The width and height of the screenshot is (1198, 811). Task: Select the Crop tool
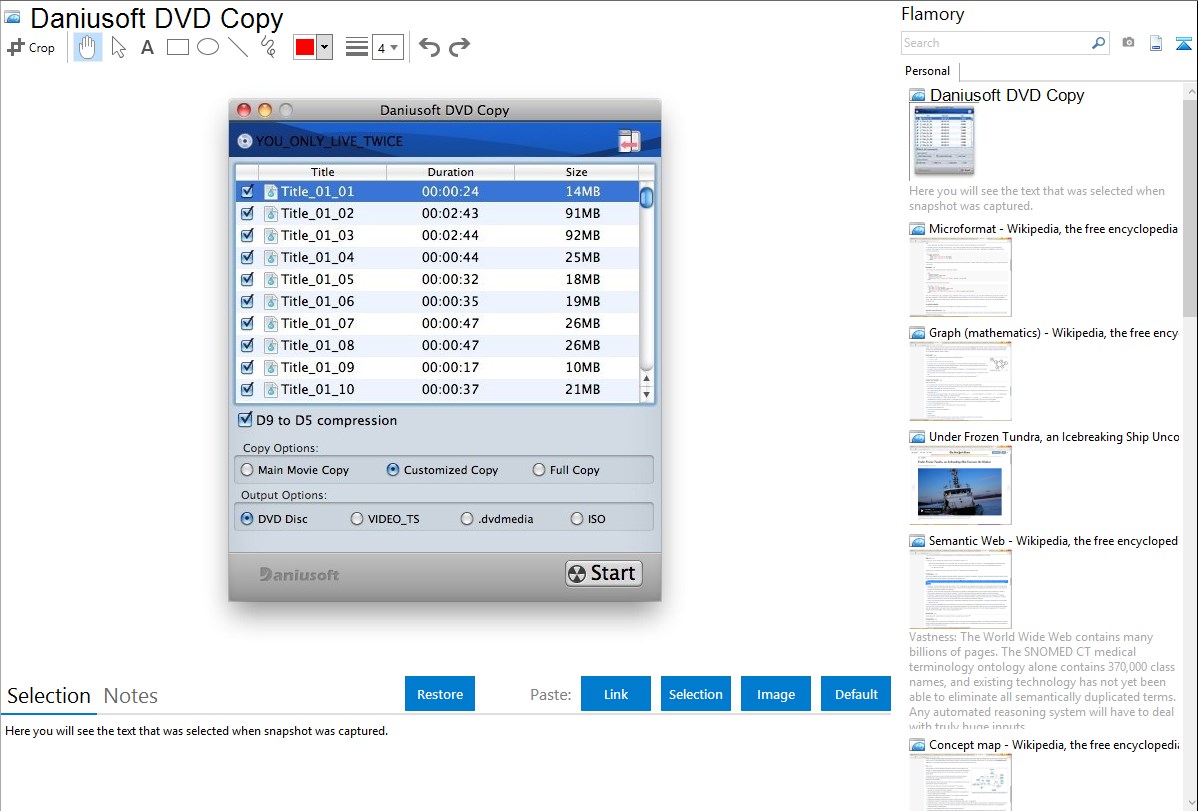tap(31, 47)
